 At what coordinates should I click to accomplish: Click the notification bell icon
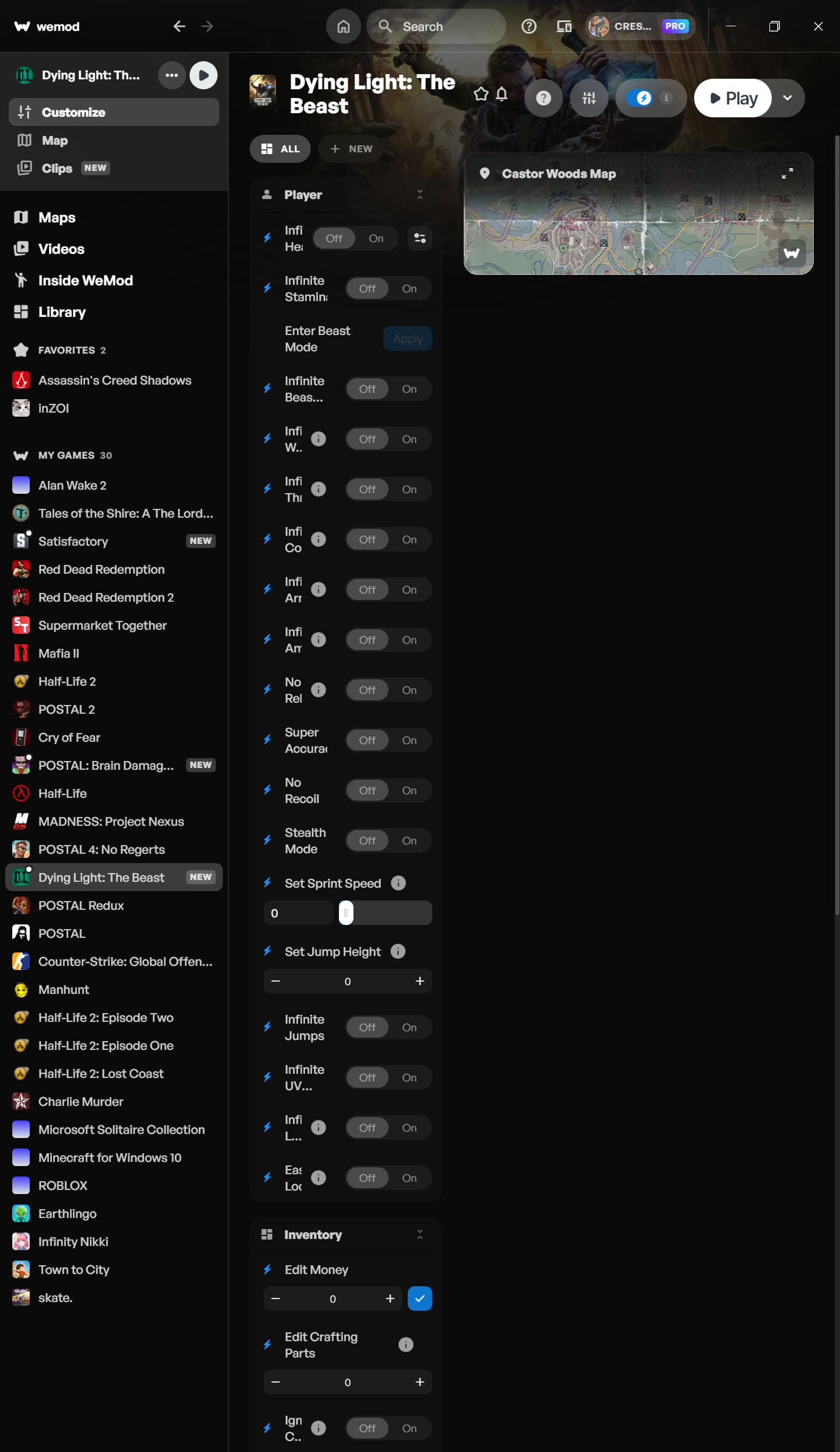click(502, 94)
